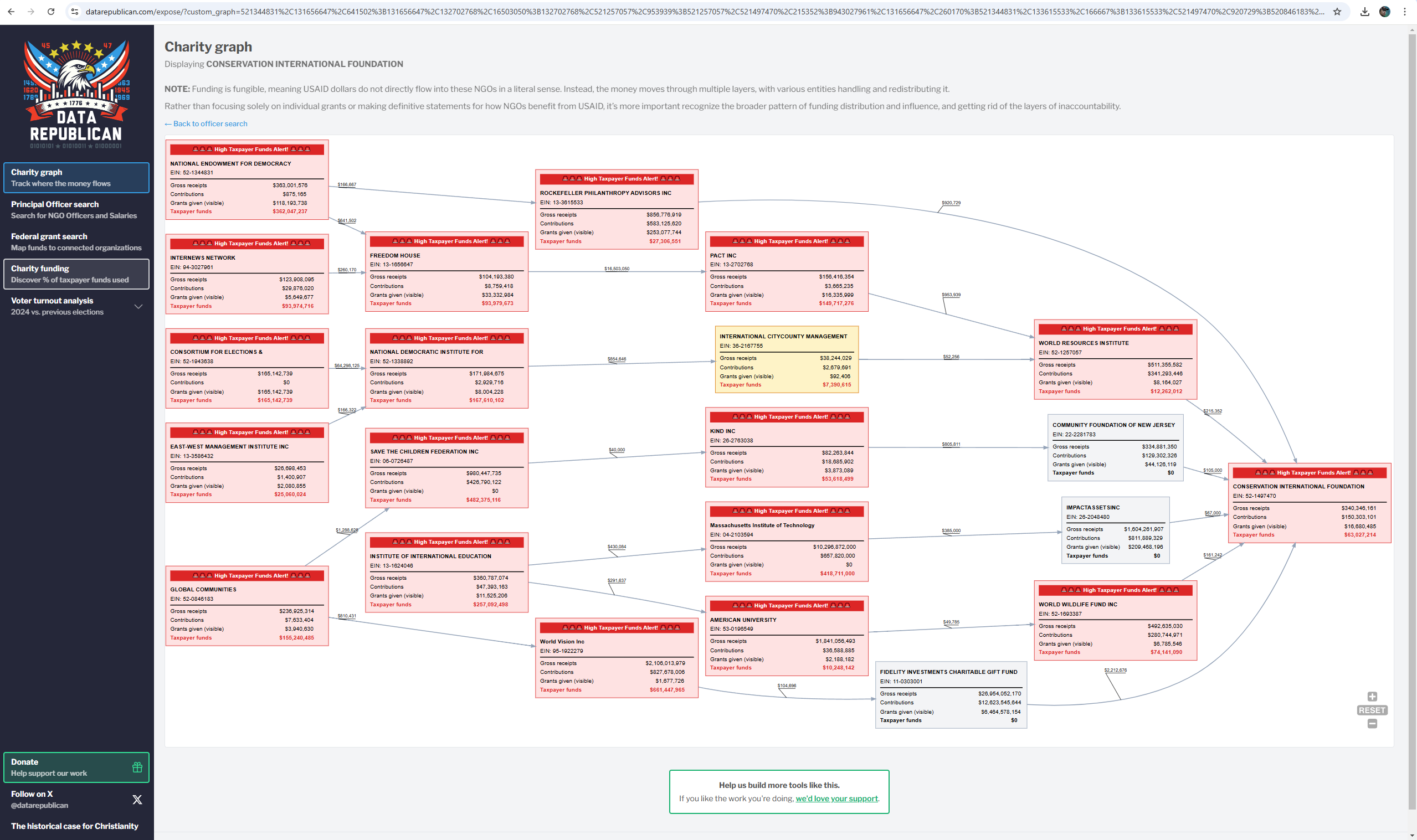Click the X logo beside Follow on X

(137, 800)
